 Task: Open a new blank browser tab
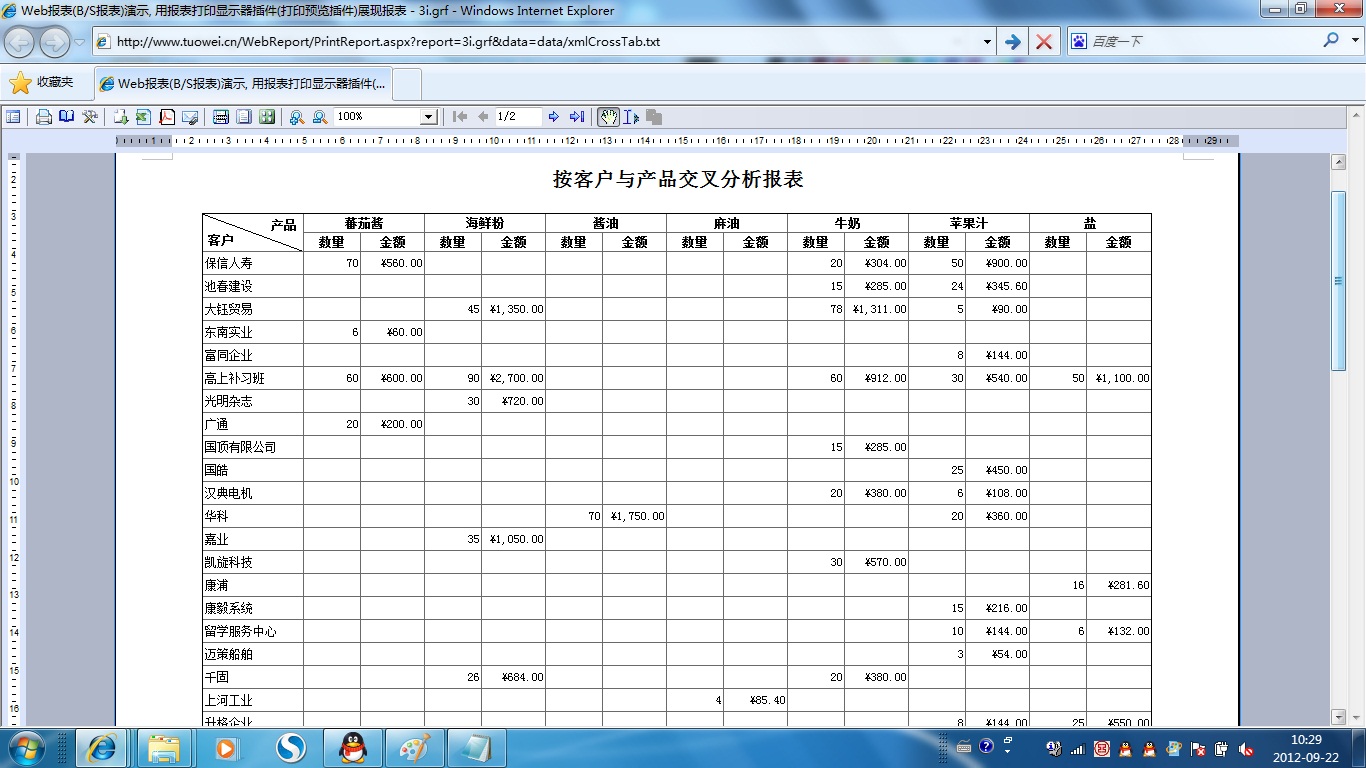click(x=407, y=84)
